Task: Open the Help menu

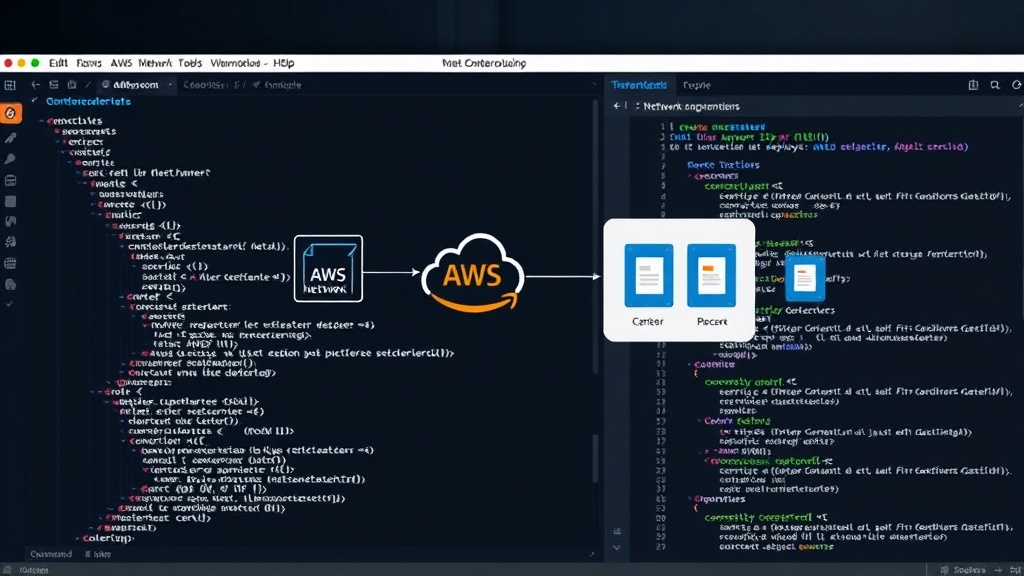Action: point(283,63)
